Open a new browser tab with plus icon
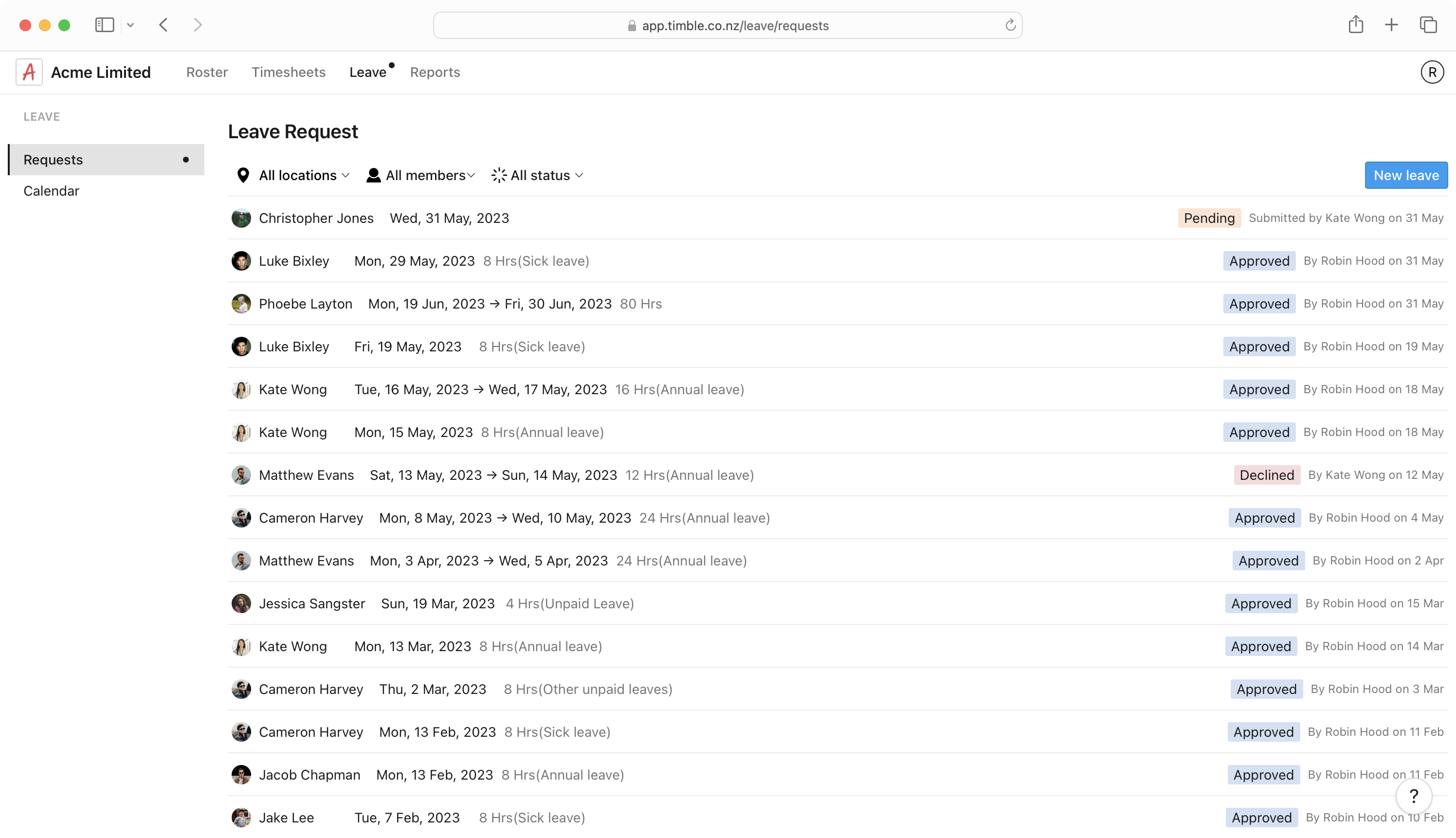1456x838 pixels. click(1391, 25)
